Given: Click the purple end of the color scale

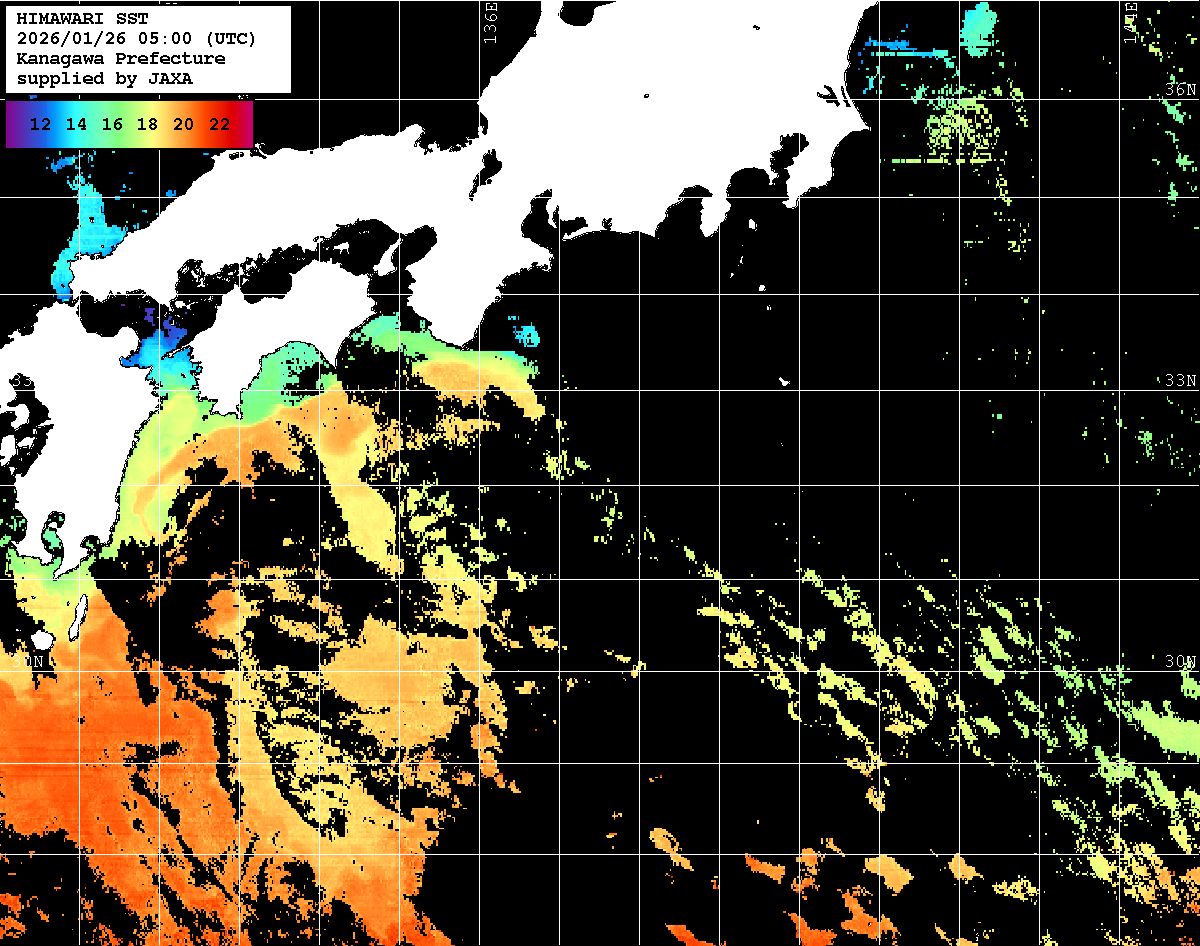Looking at the screenshot, I should (x=14, y=124).
